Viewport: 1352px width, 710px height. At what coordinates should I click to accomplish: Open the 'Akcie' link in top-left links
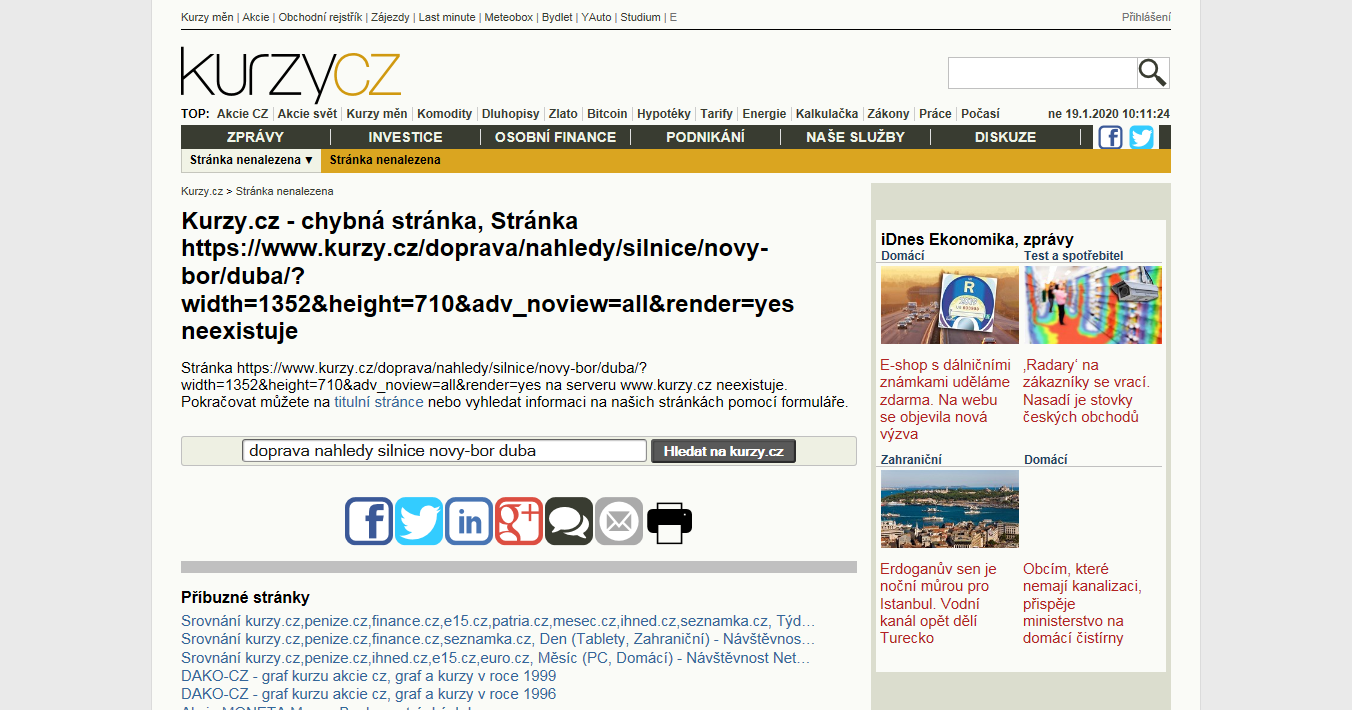(255, 17)
